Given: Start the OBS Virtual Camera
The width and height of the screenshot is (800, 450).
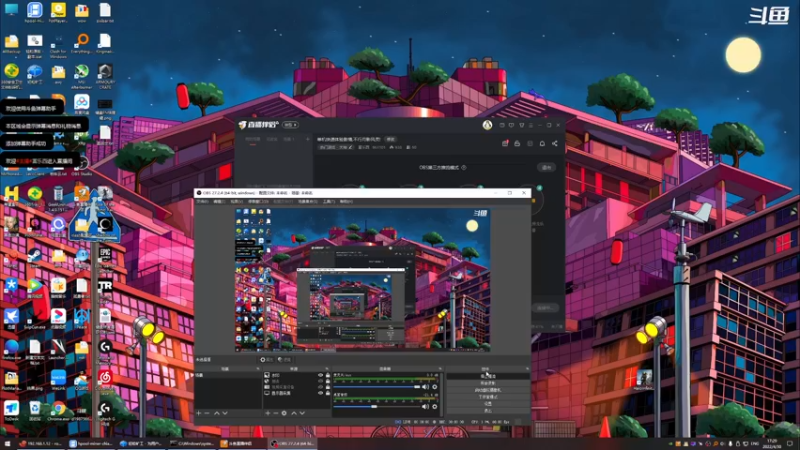Looking at the screenshot, I should 488,390.
